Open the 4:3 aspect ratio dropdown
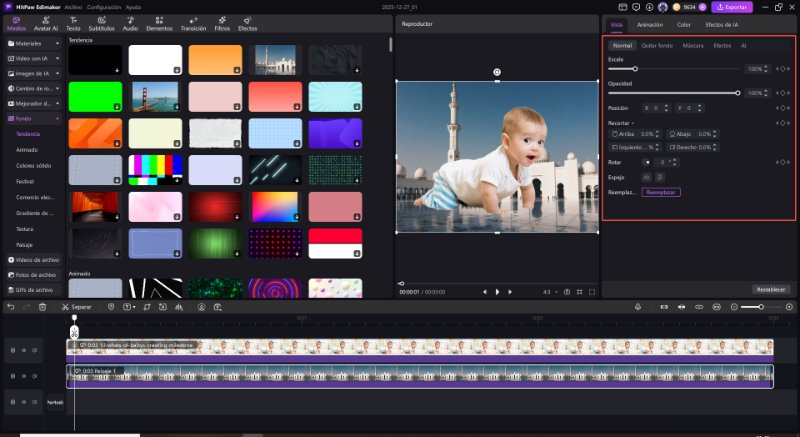 click(549, 292)
